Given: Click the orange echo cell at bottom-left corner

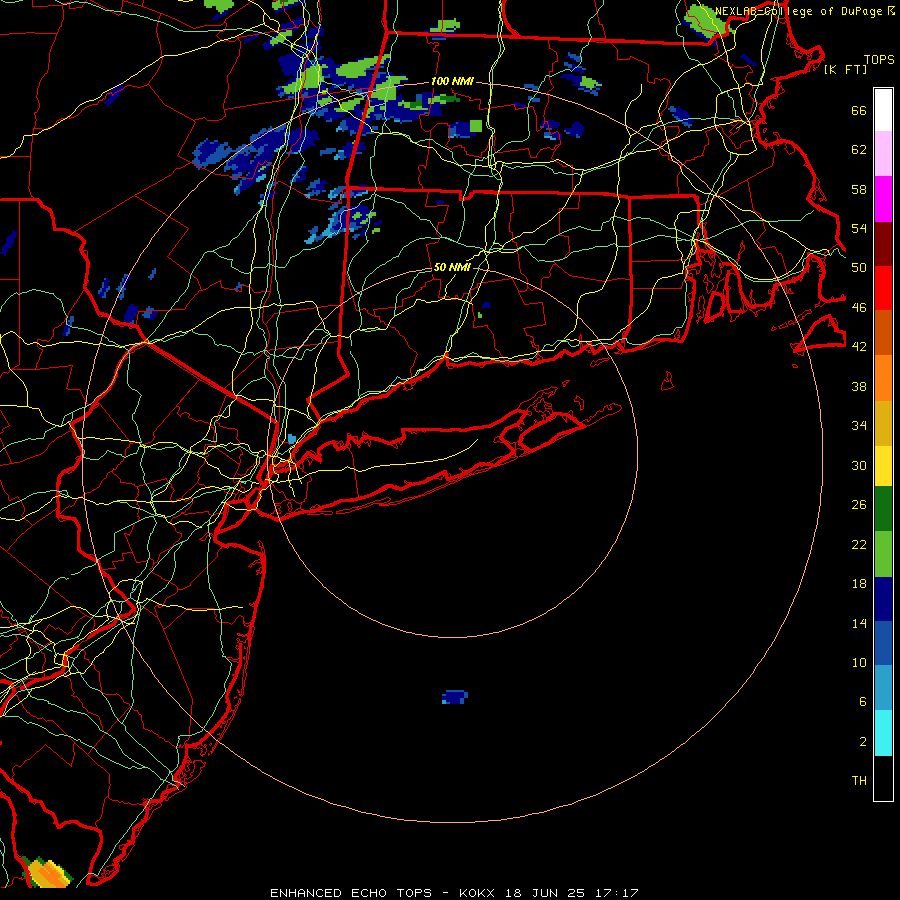Looking at the screenshot, I should tap(47, 872).
